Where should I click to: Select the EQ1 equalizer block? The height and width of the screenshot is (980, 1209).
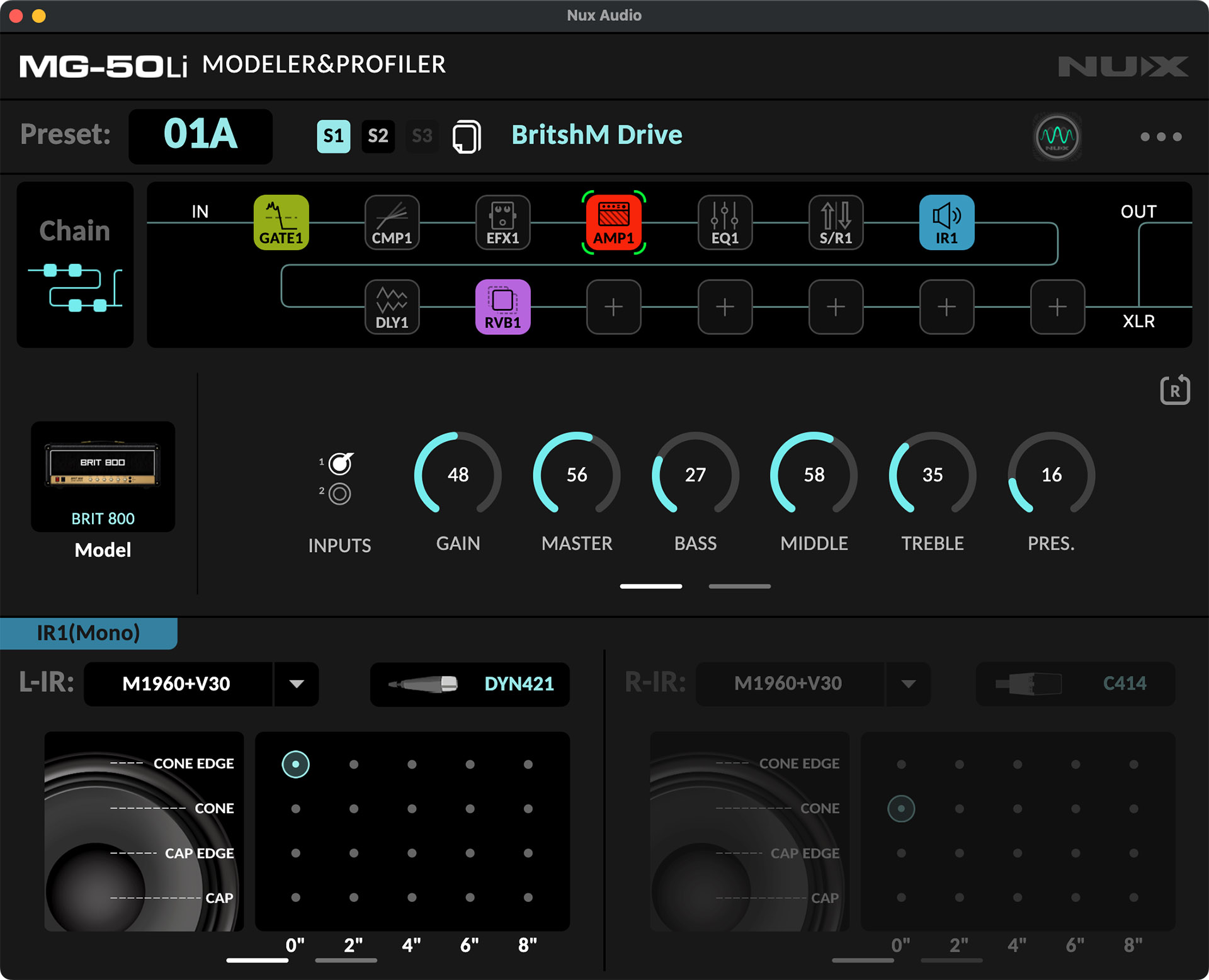pyautogui.click(x=725, y=223)
